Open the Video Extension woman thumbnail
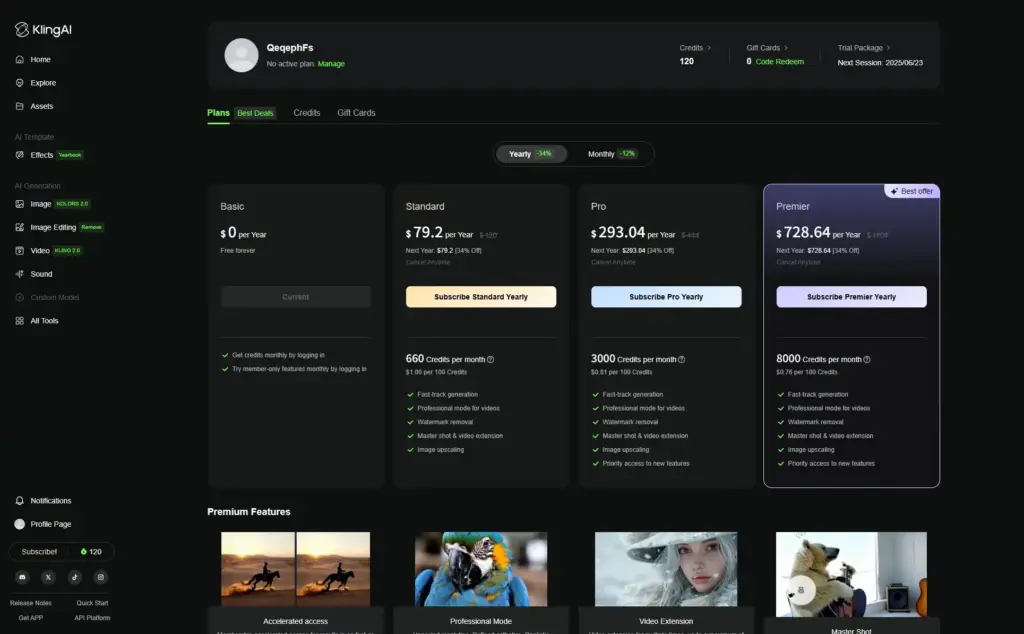The height and width of the screenshot is (634, 1024). [x=666, y=569]
